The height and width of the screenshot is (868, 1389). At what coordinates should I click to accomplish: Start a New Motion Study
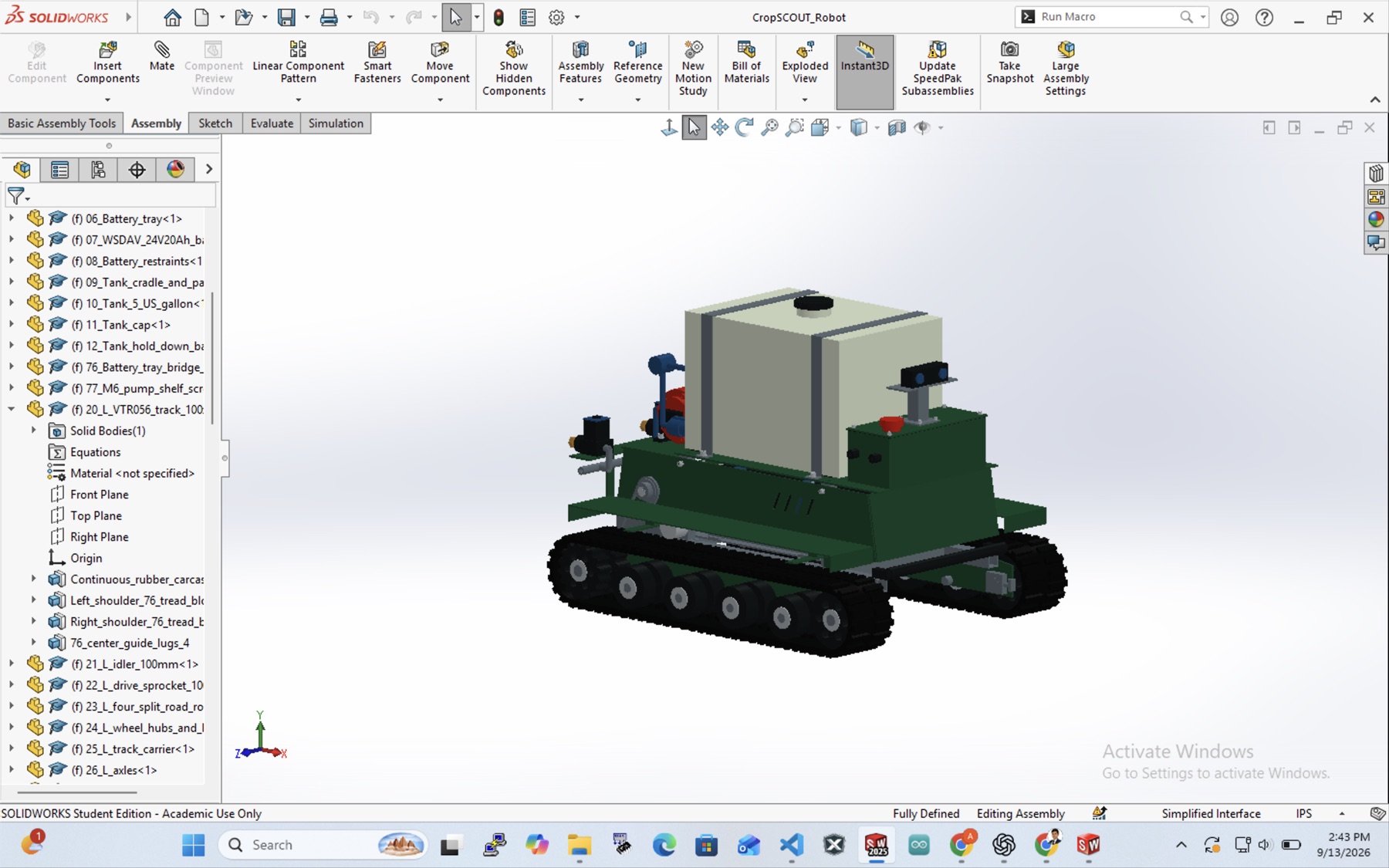coord(693,69)
